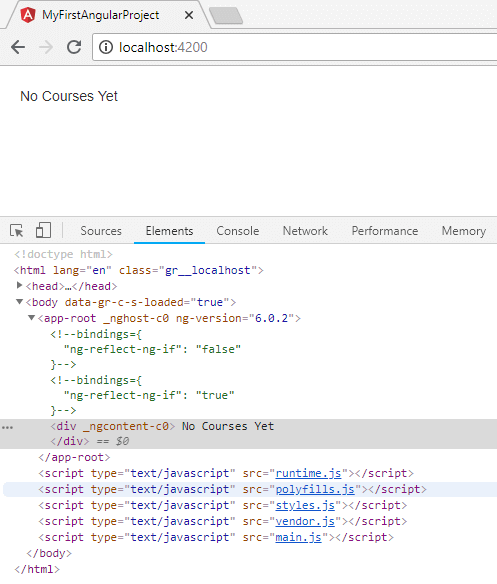The image size is (497, 584).
Task: Open a new browser tab
Action: click(226, 16)
